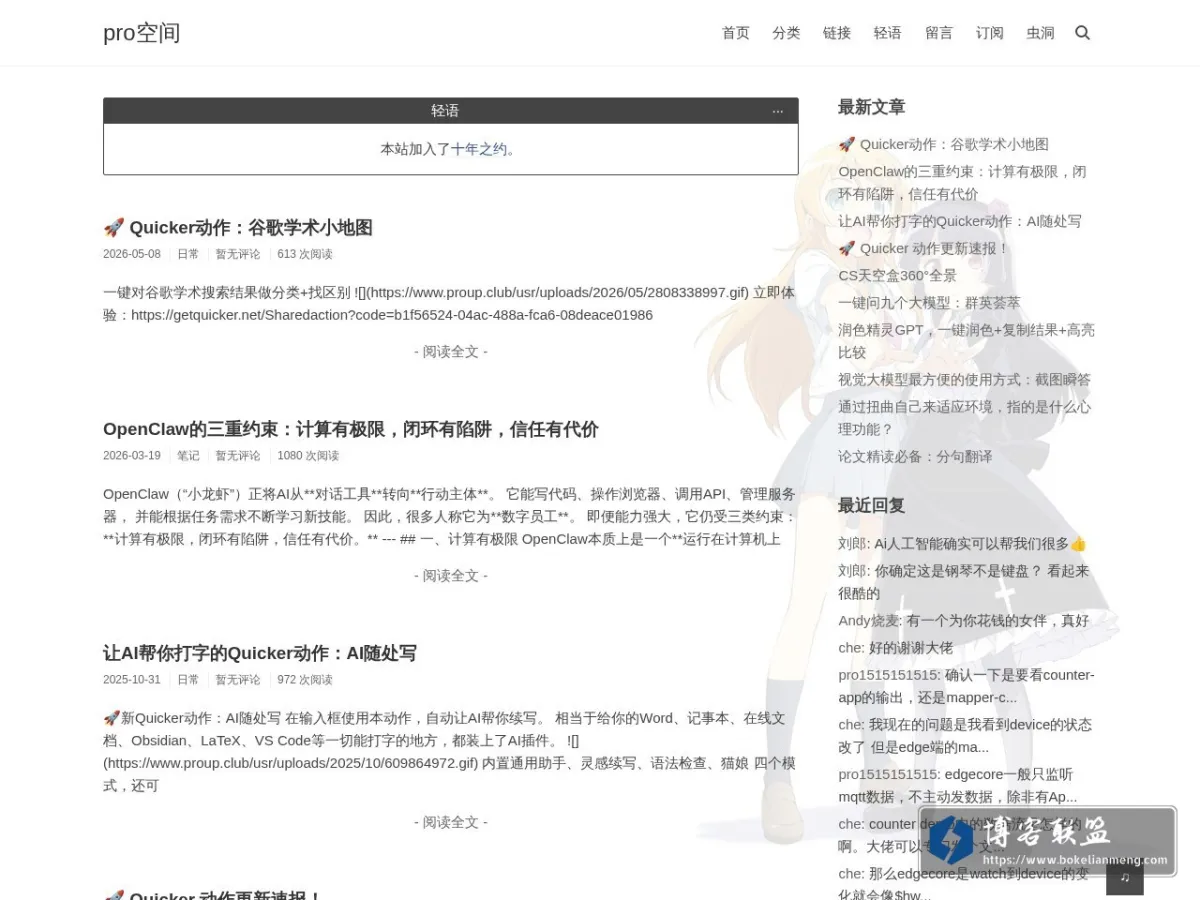
Task: Open 刘郎's reply about AI人工智能
Action: click(x=980, y=544)
